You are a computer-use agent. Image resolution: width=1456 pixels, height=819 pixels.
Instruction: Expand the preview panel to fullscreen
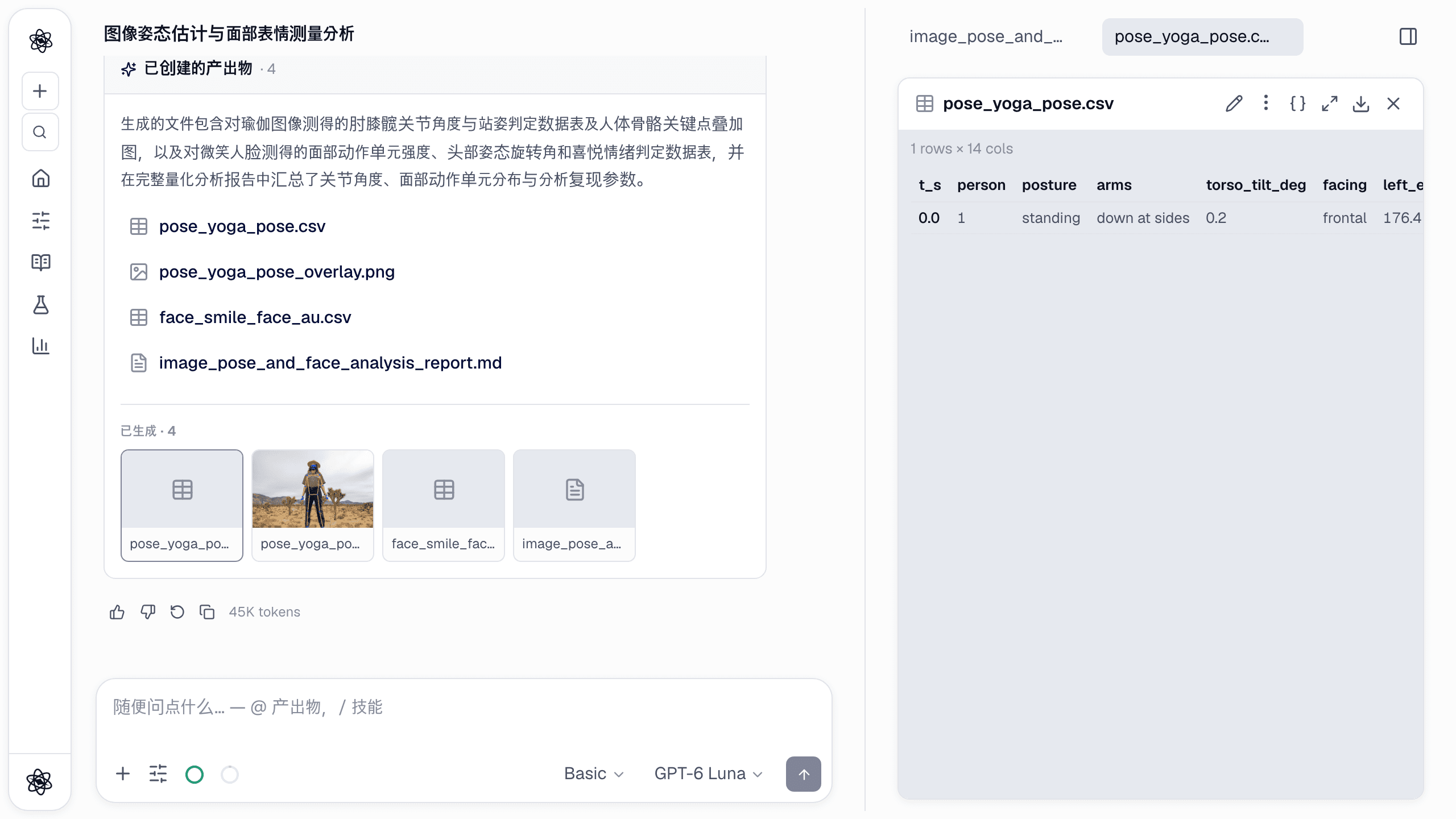point(1329,104)
